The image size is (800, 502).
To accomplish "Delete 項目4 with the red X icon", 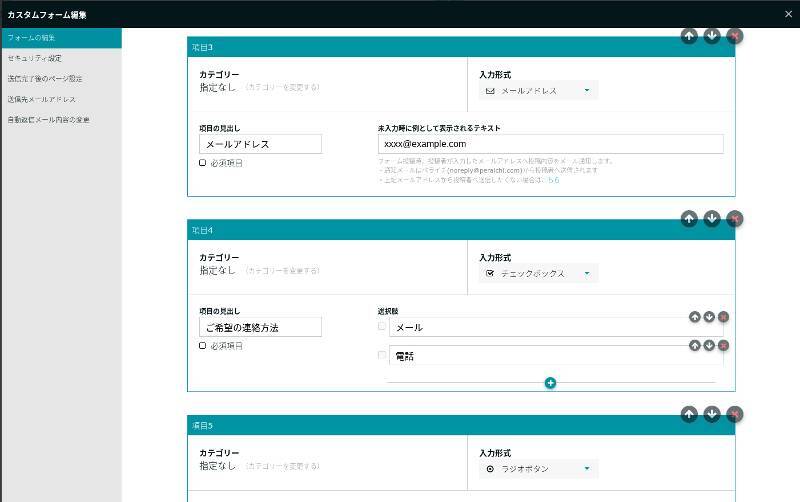I will click(x=735, y=219).
